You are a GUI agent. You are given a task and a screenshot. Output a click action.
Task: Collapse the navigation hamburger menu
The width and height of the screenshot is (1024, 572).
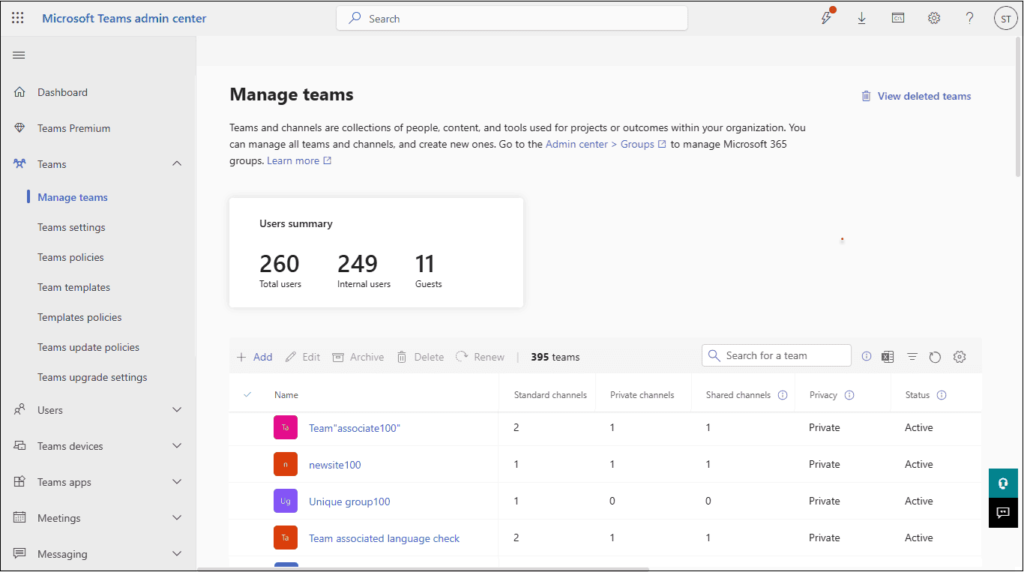pyautogui.click(x=19, y=56)
